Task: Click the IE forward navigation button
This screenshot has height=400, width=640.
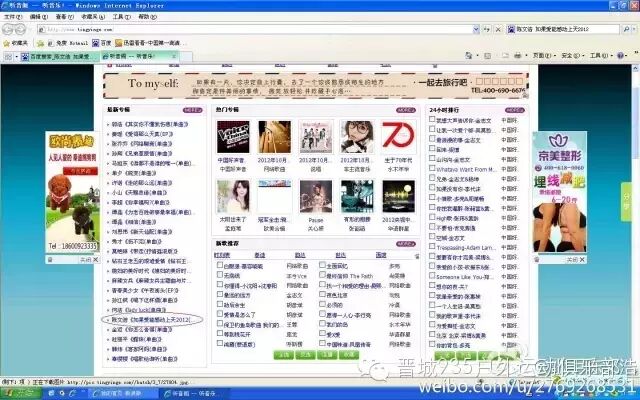Action: pyautogui.click(x=20, y=29)
